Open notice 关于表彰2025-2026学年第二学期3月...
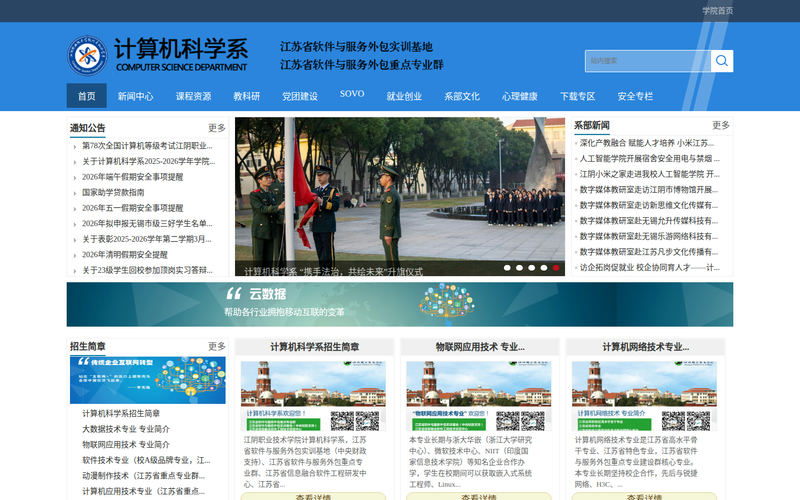This screenshot has height=500, width=800. click(x=146, y=239)
